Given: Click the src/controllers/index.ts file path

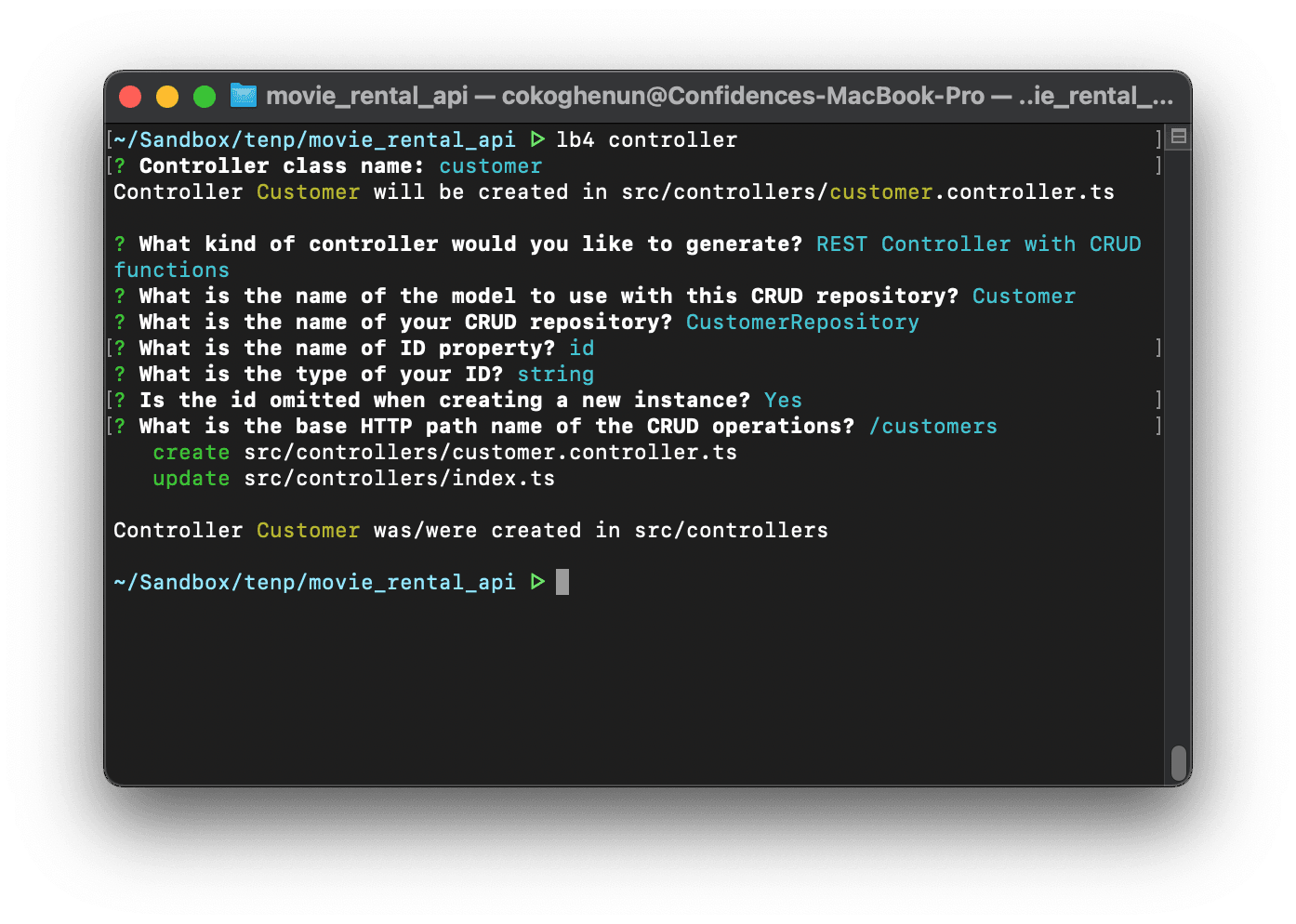Looking at the screenshot, I should (x=399, y=478).
